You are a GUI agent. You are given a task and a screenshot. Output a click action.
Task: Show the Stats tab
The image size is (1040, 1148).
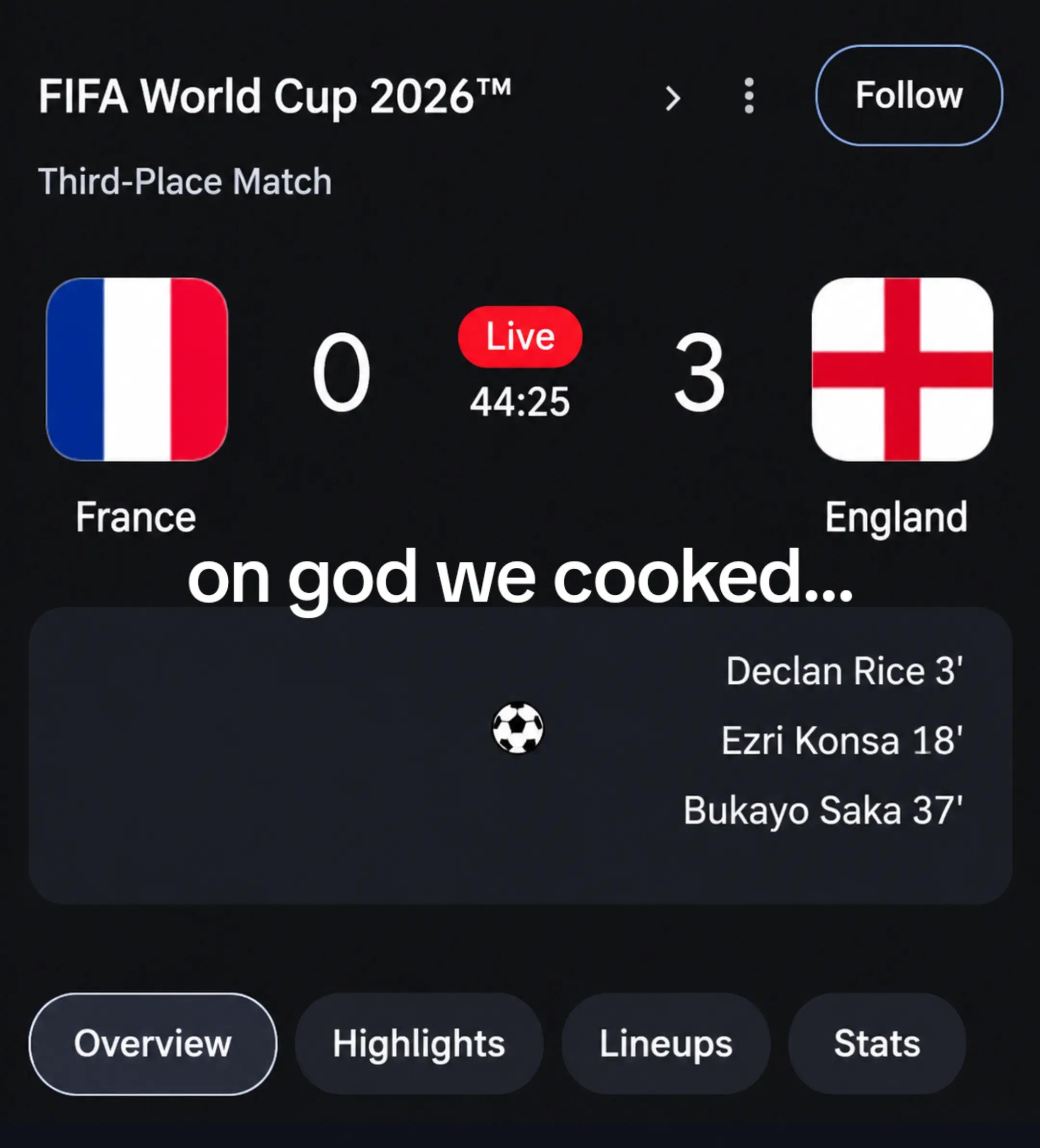click(877, 1043)
